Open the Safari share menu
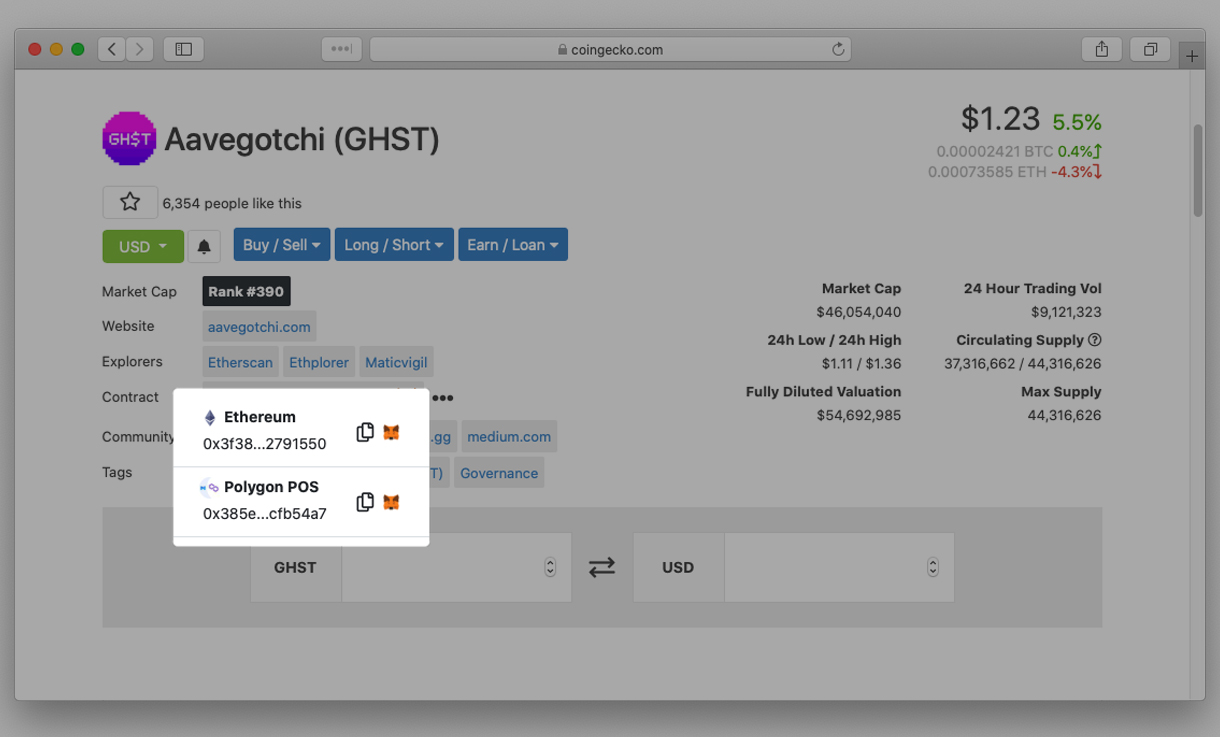 point(1102,49)
